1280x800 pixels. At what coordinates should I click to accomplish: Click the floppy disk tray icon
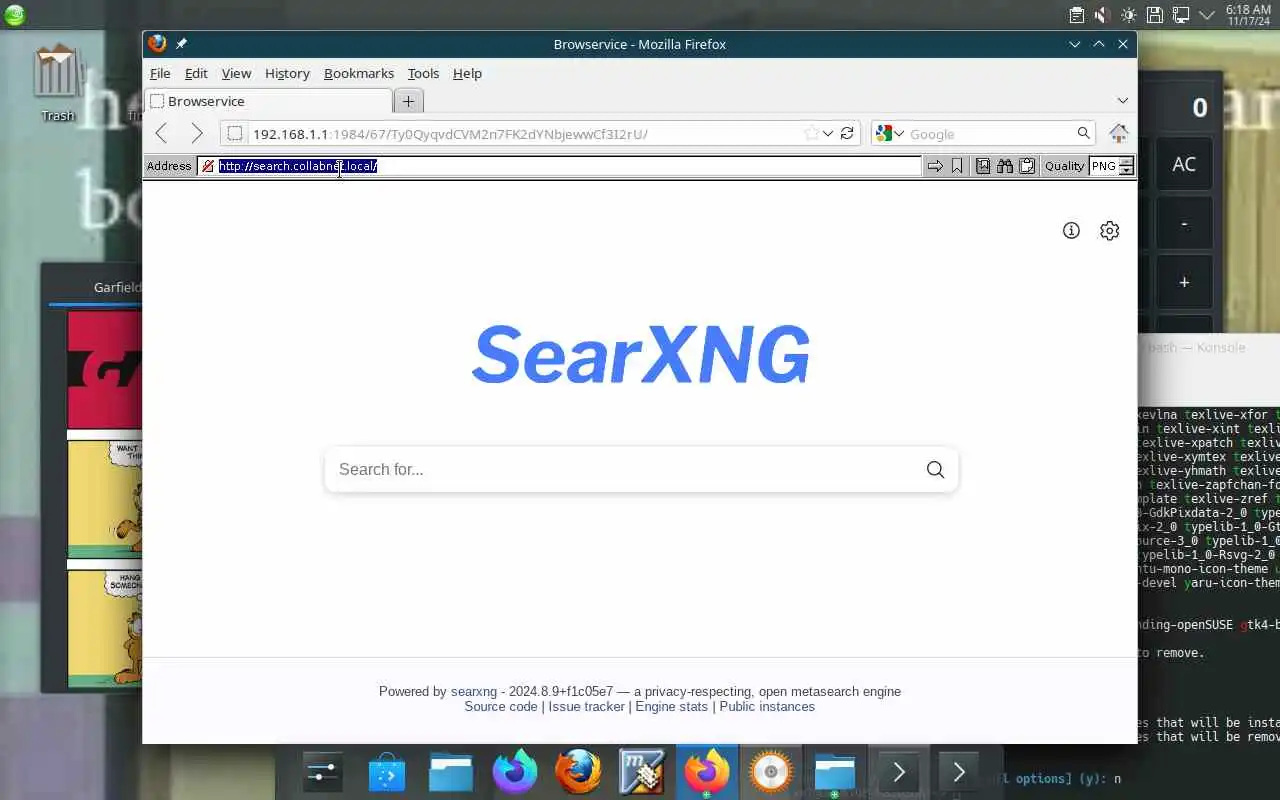pyautogui.click(x=1154, y=14)
